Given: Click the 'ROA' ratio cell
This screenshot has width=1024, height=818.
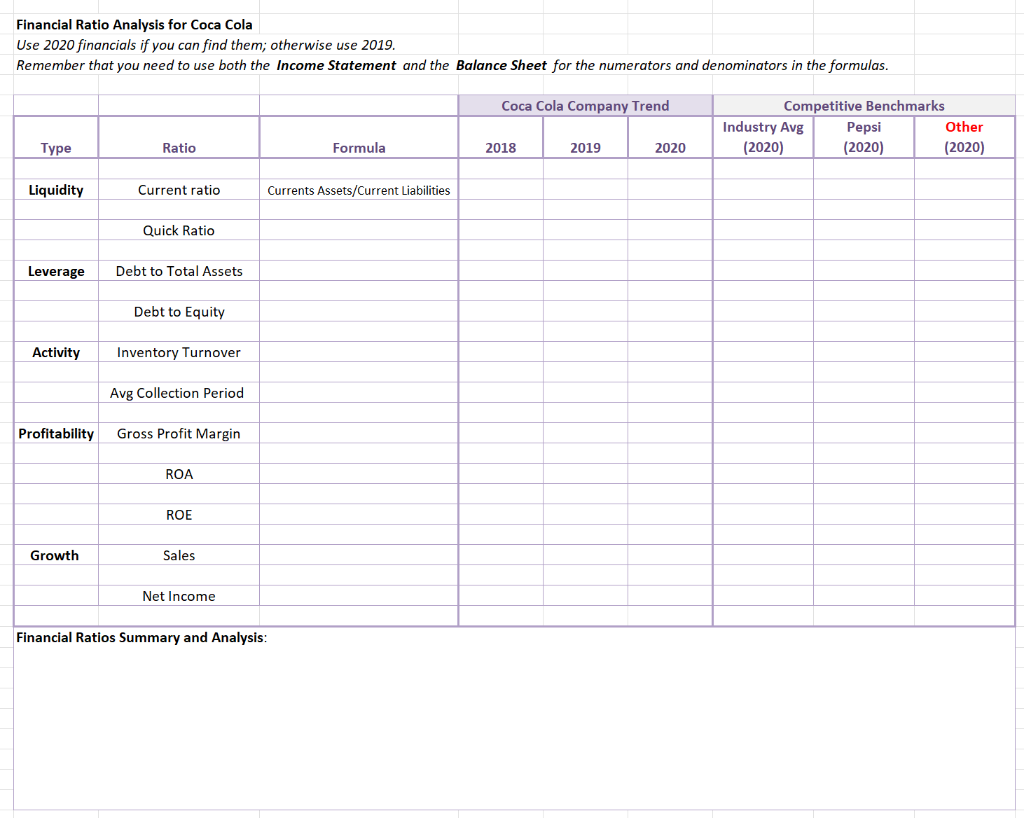Looking at the screenshot, I should pyautogui.click(x=179, y=474).
